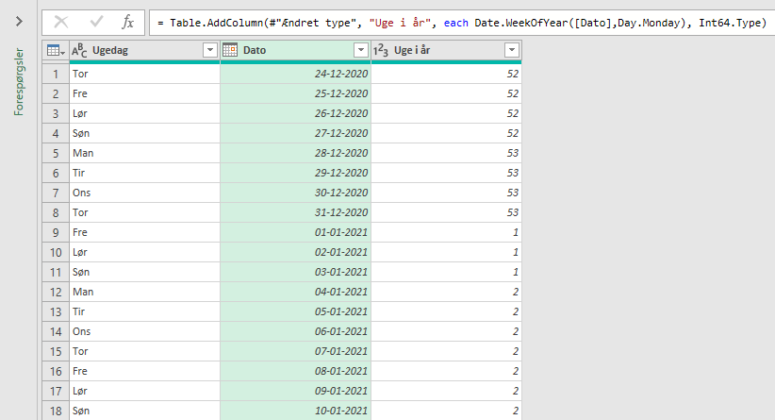Viewport: 775px width, 420px height.
Task: Click date cell 08-01-2021
Action: [296, 371]
